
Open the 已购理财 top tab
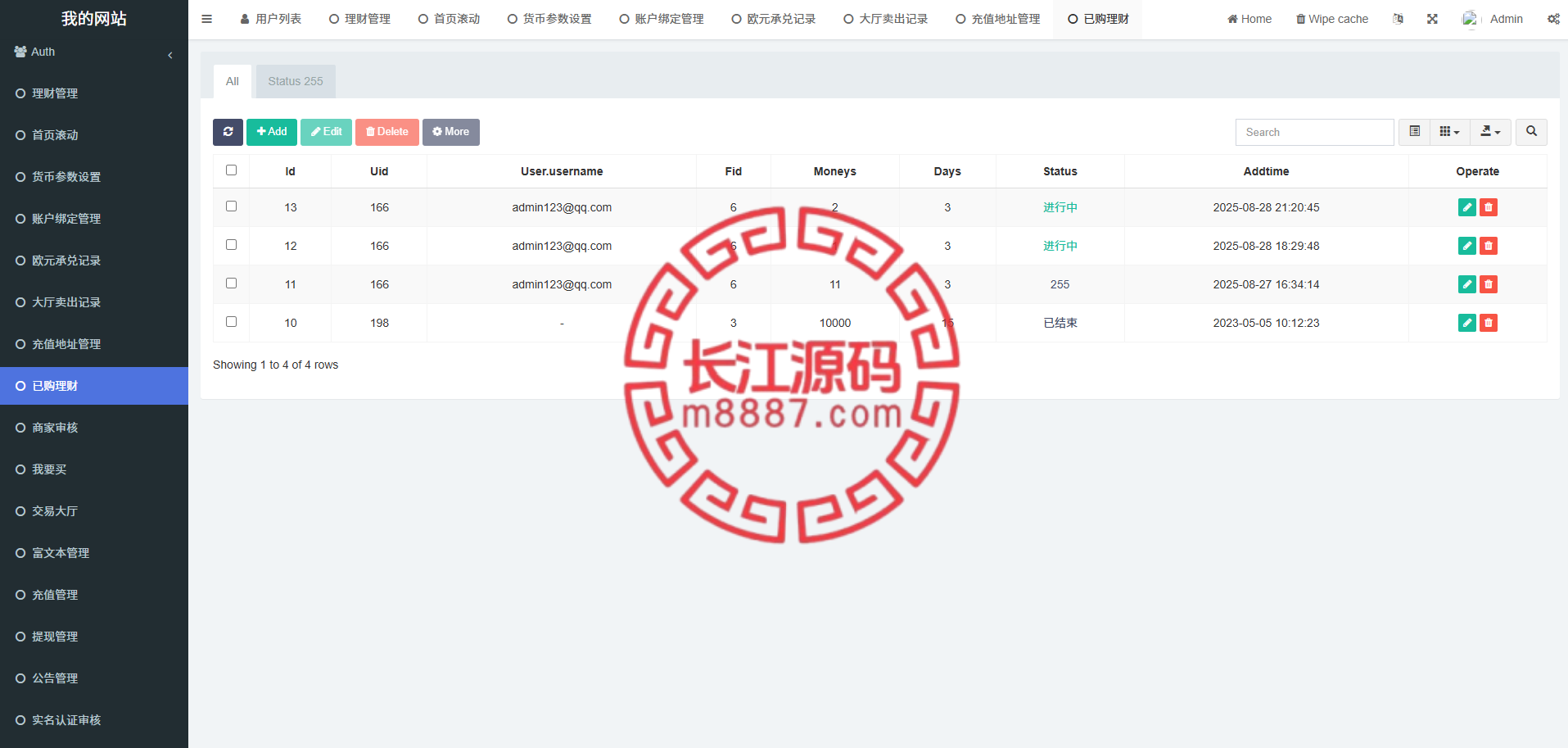[1098, 19]
